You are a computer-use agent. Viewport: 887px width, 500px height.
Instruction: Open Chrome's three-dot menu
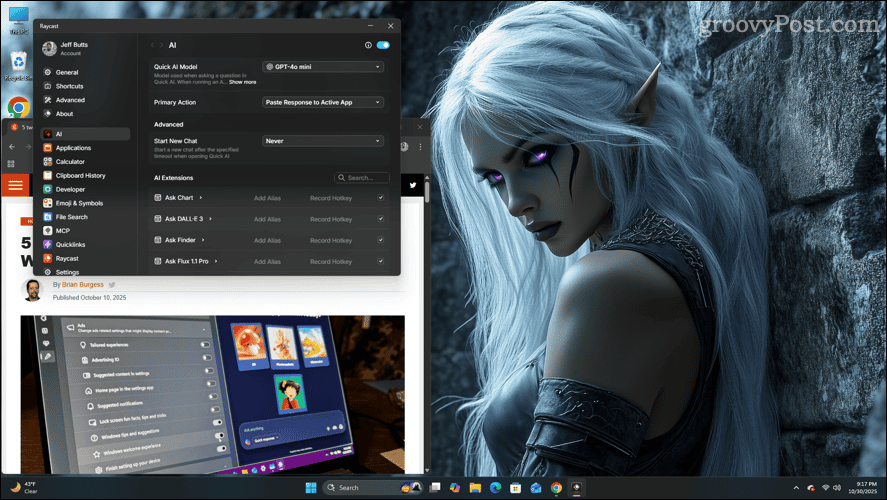pyautogui.click(x=420, y=147)
